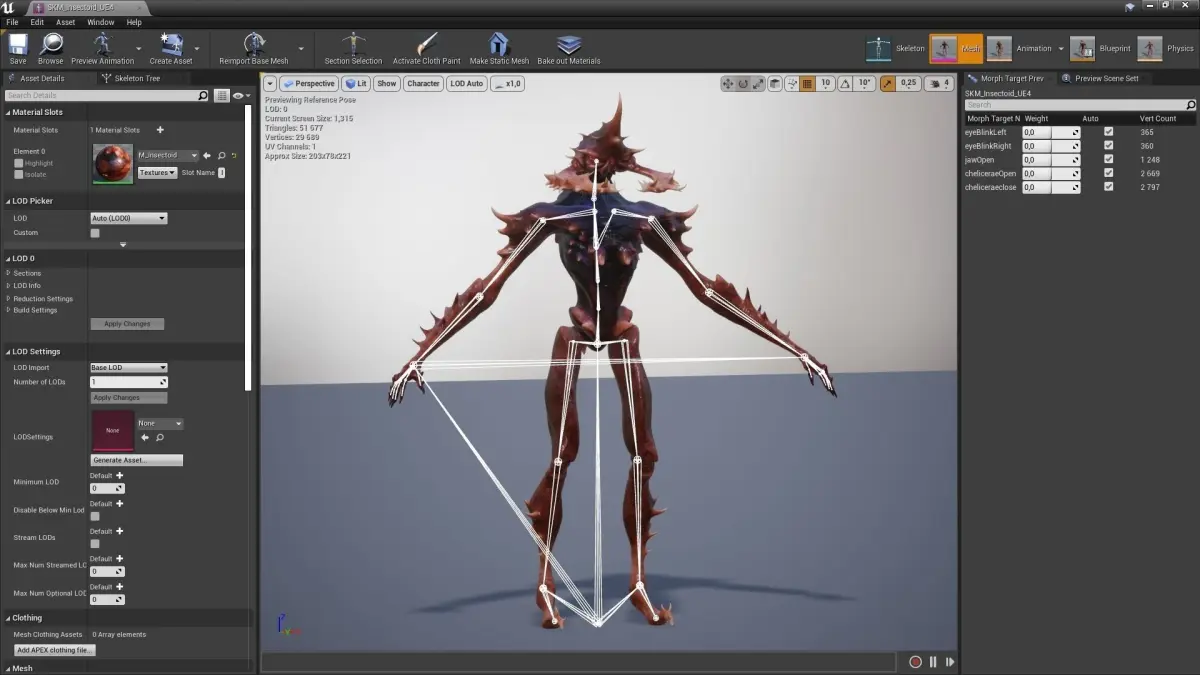Select the rotate gizmo mode in viewport
The height and width of the screenshot is (675, 1200).
pyautogui.click(x=743, y=84)
